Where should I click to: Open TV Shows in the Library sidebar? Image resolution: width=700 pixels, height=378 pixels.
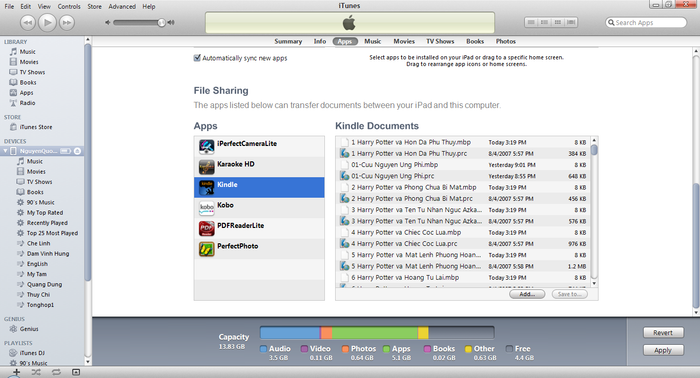pyautogui.click(x=27, y=72)
